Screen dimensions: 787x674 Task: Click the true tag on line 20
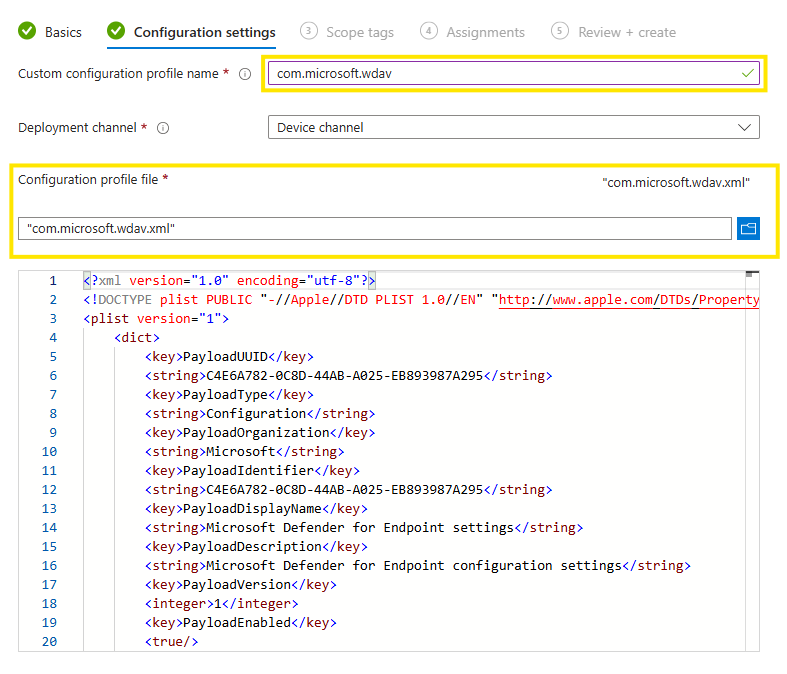pos(172,642)
